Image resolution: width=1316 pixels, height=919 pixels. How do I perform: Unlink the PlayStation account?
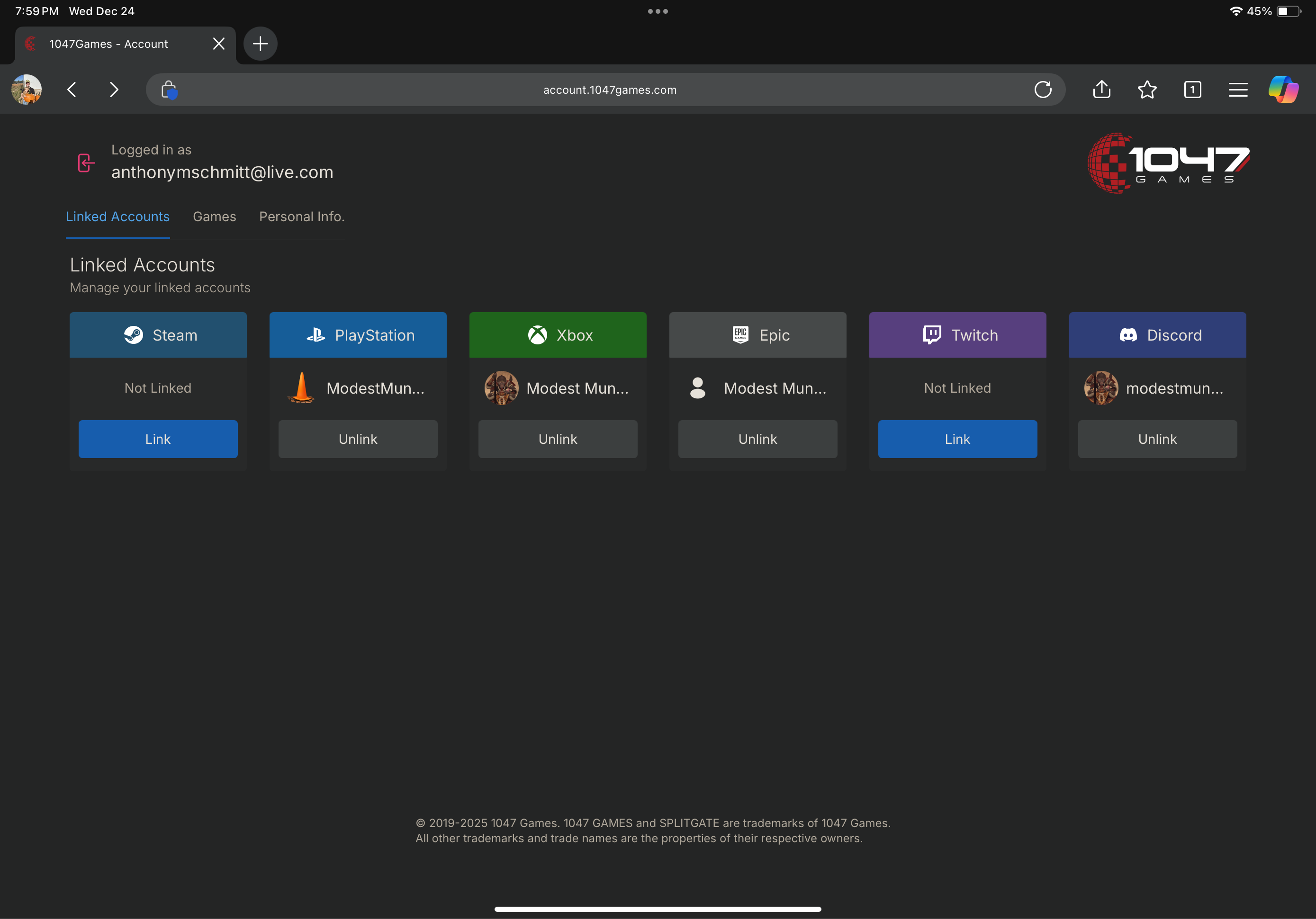[x=358, y=439]
